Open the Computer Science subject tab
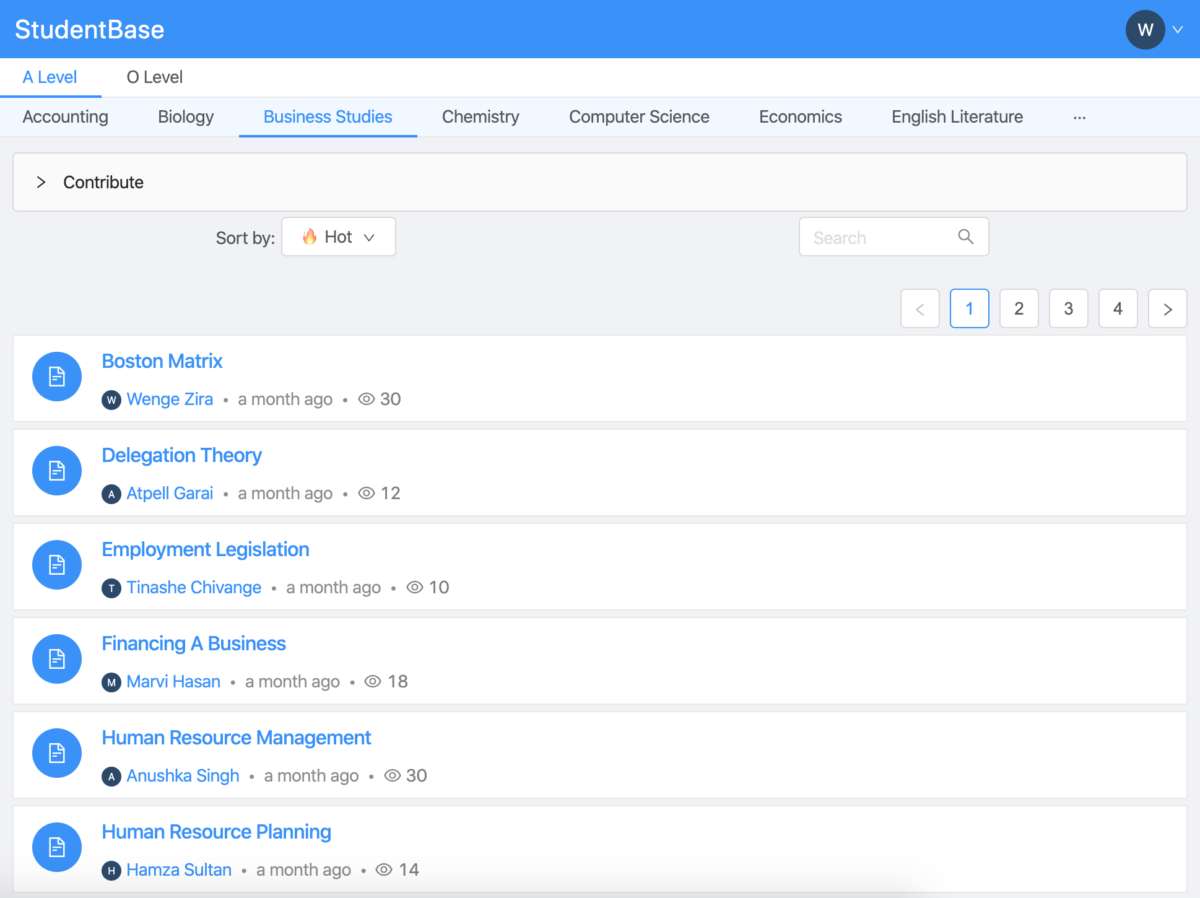 pos(639,117)
